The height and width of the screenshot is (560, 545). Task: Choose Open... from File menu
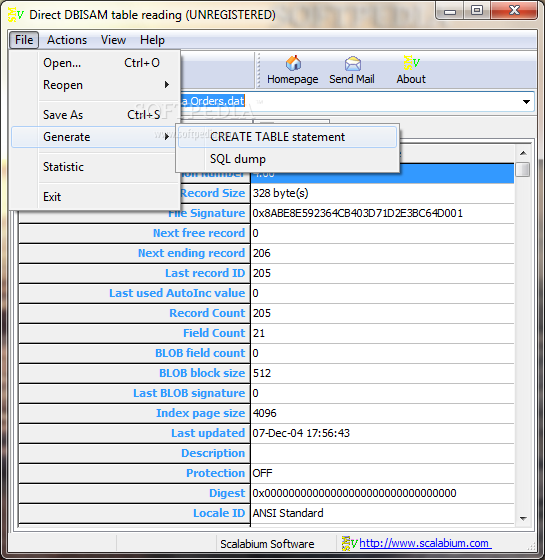point(96,63)
